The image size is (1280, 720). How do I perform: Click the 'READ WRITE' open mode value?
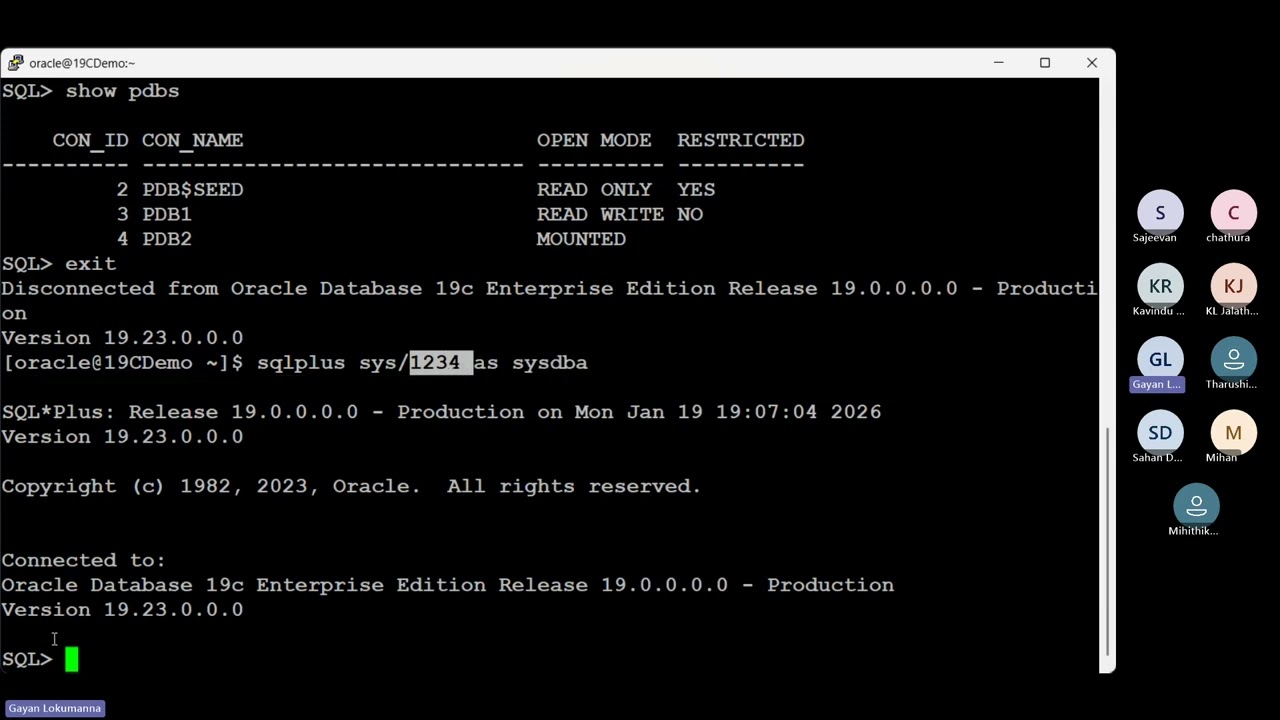tap(600, 214)
